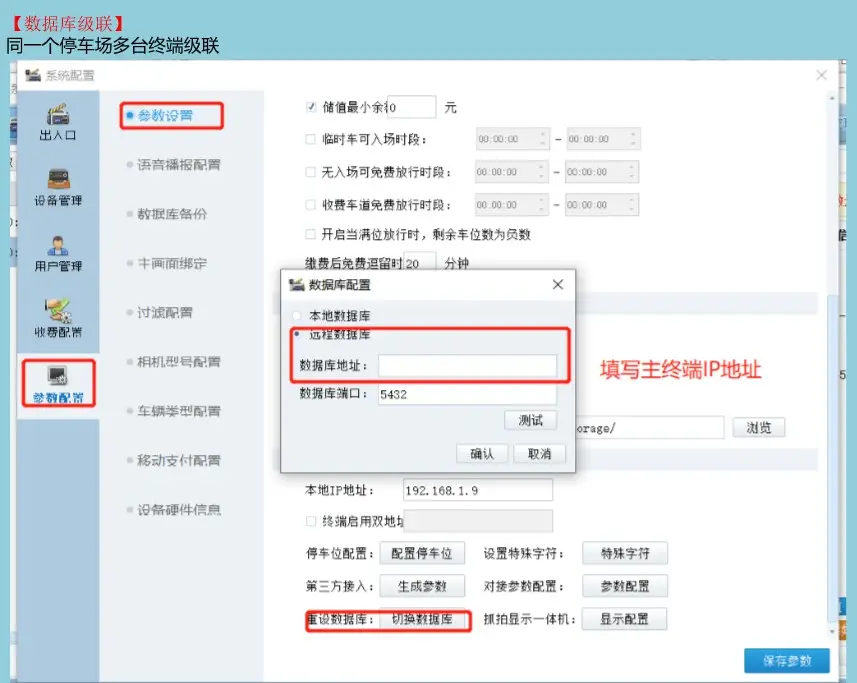Open the 用户管理 sidebar icon
The height and width of the screenshot is (683, 857).
coord(58,252)
